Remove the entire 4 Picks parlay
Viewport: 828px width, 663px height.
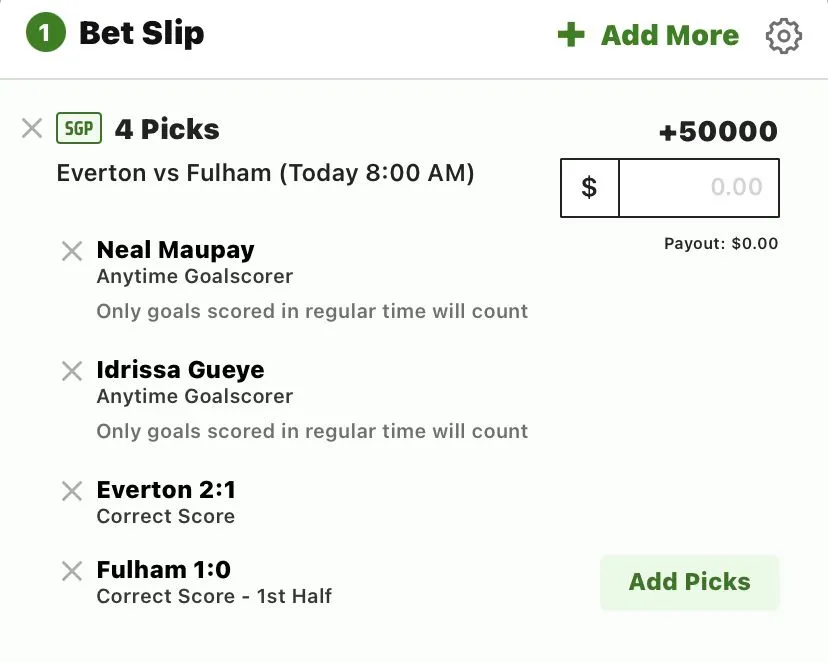tap(32, 129)
